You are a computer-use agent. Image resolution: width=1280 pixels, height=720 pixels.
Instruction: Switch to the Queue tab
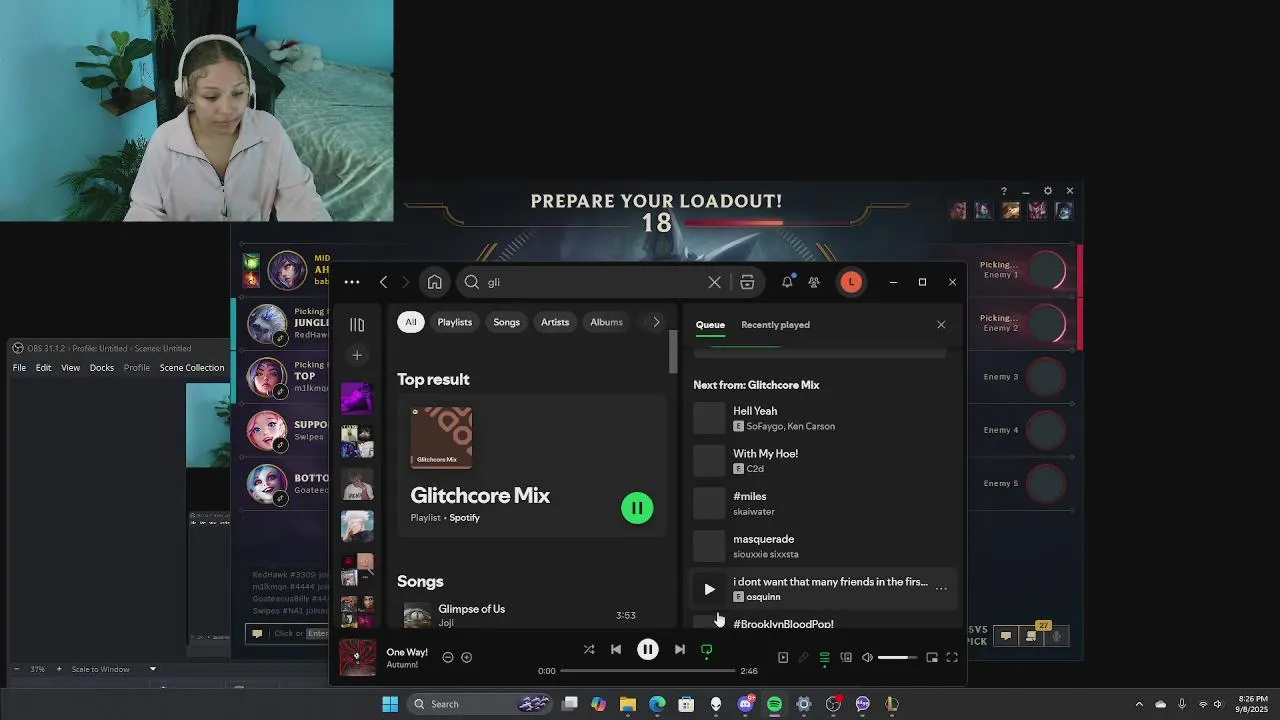click(710, 325)
